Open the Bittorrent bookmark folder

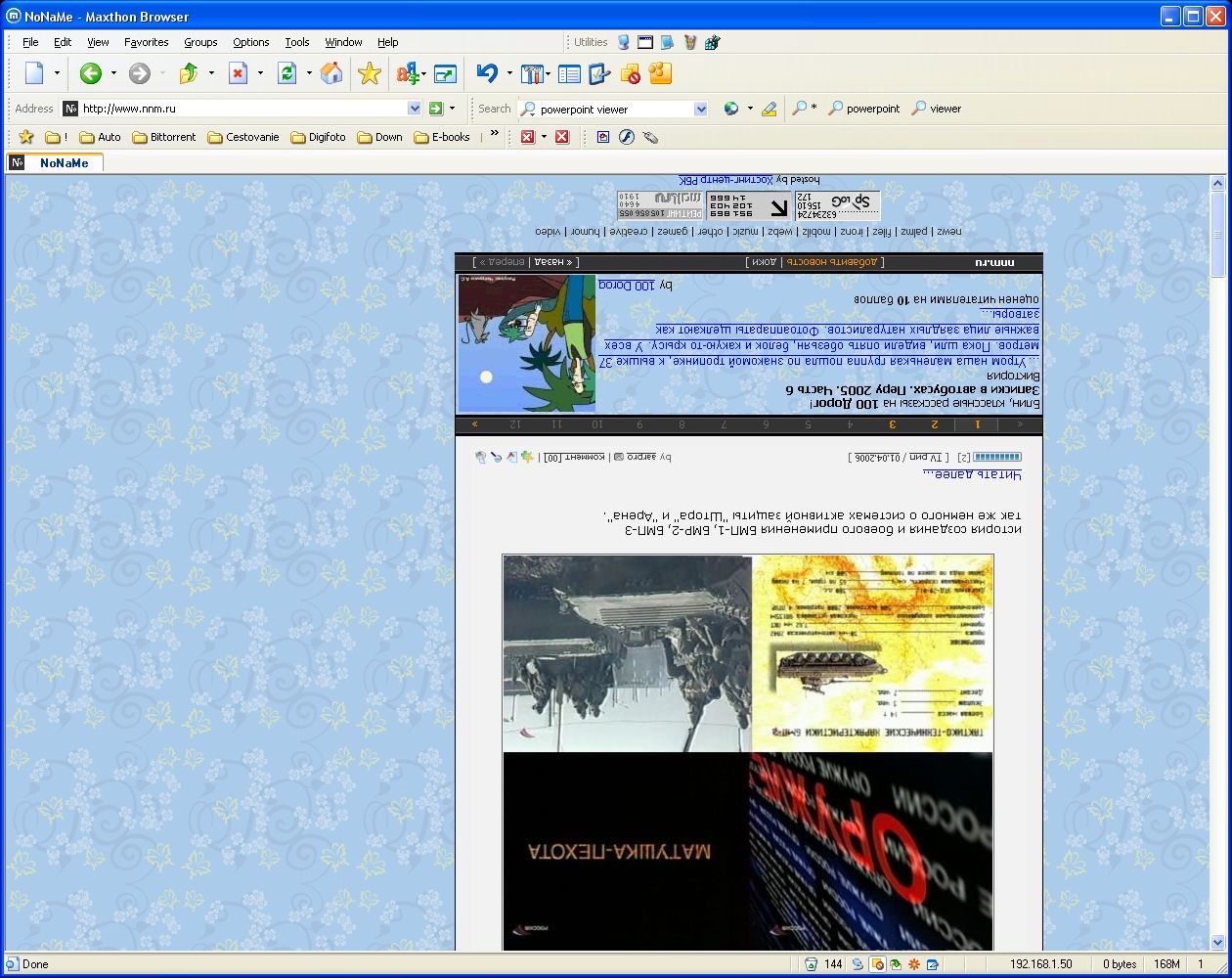[163, 137]
